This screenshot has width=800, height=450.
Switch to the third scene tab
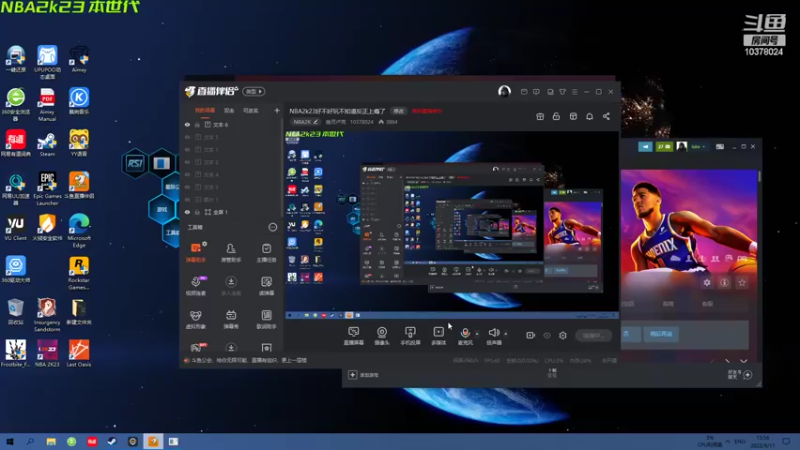(x=251, y=110)
